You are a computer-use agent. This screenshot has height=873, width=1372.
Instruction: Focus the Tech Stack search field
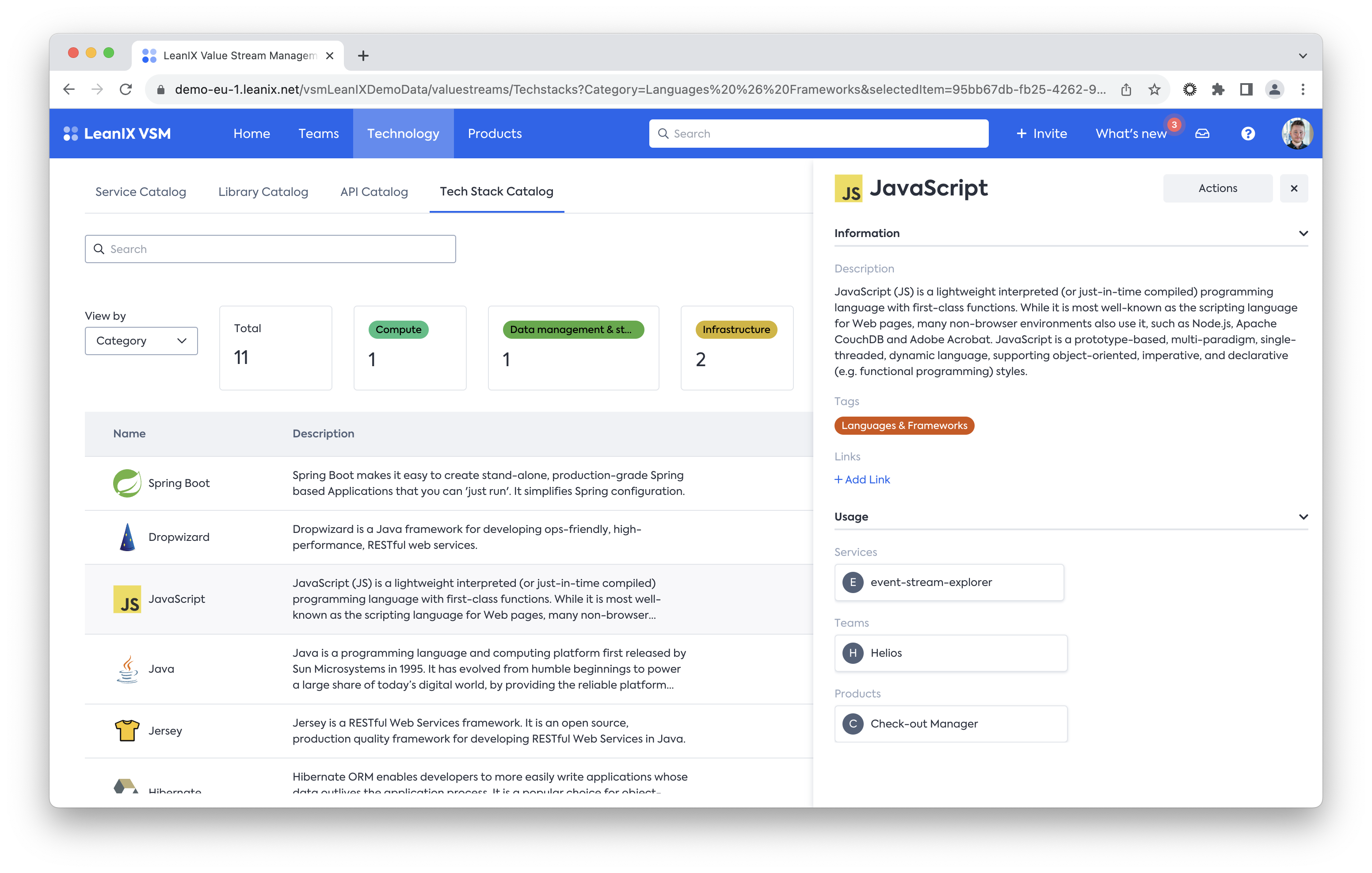tap(271, 249)
